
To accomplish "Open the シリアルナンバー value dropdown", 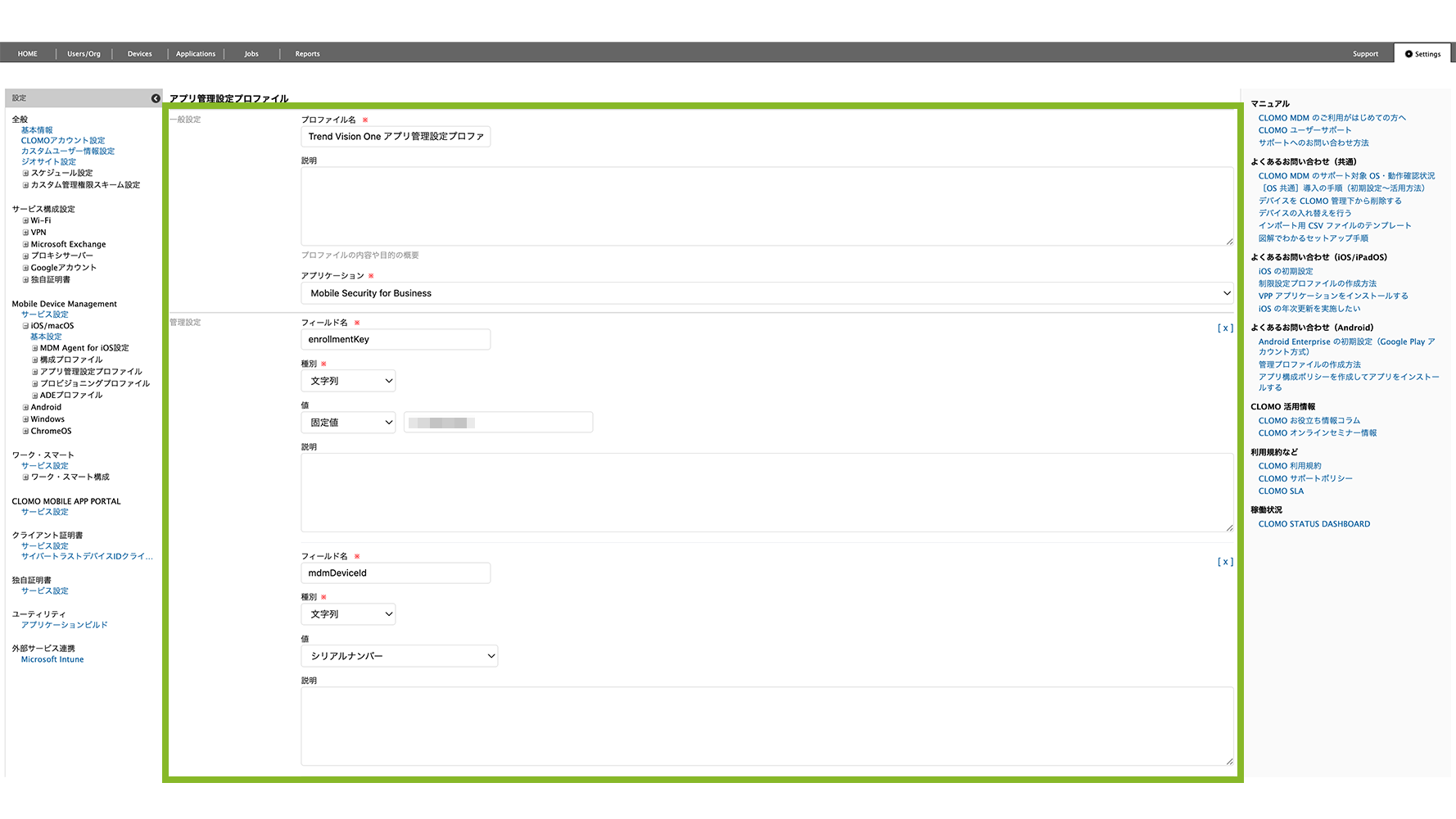I will click(x=399, y=656).
